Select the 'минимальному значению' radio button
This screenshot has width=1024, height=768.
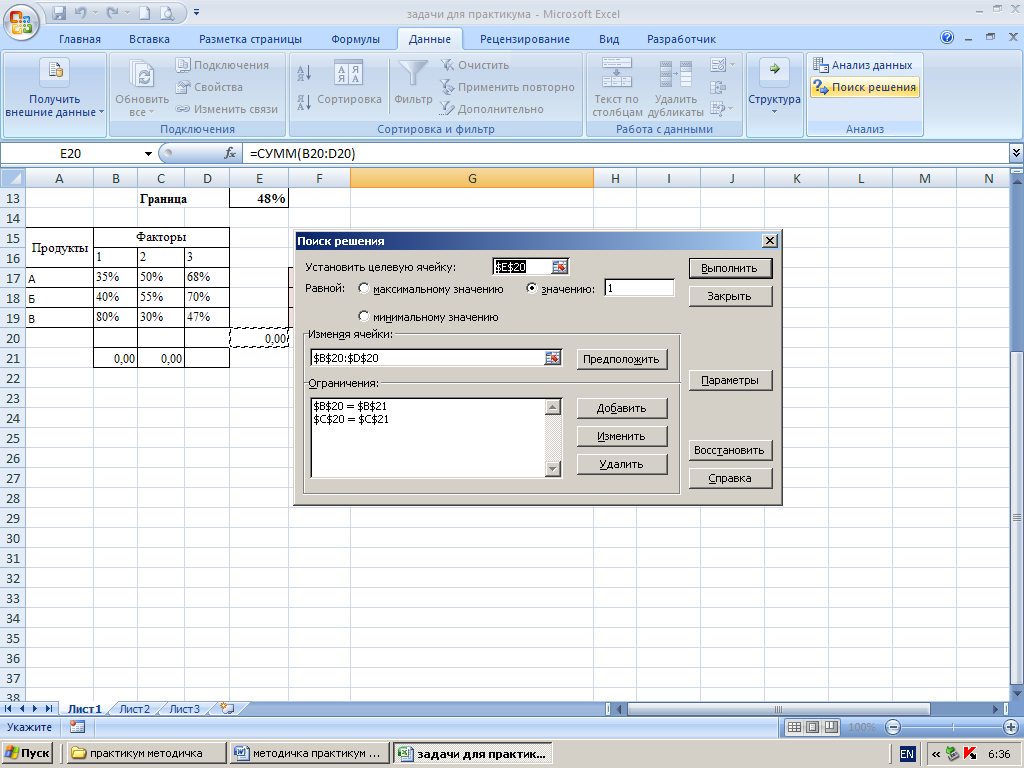[363, 317]
